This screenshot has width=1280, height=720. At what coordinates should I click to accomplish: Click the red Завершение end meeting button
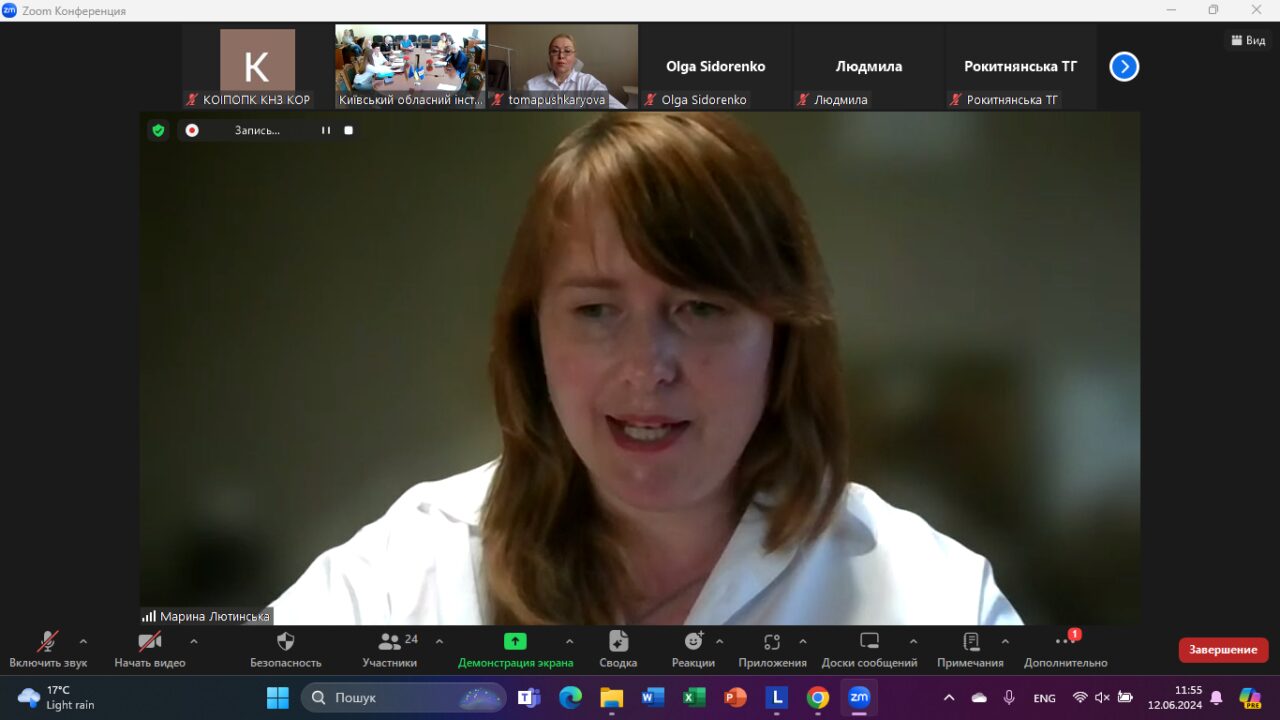[x=1223, y=650]
